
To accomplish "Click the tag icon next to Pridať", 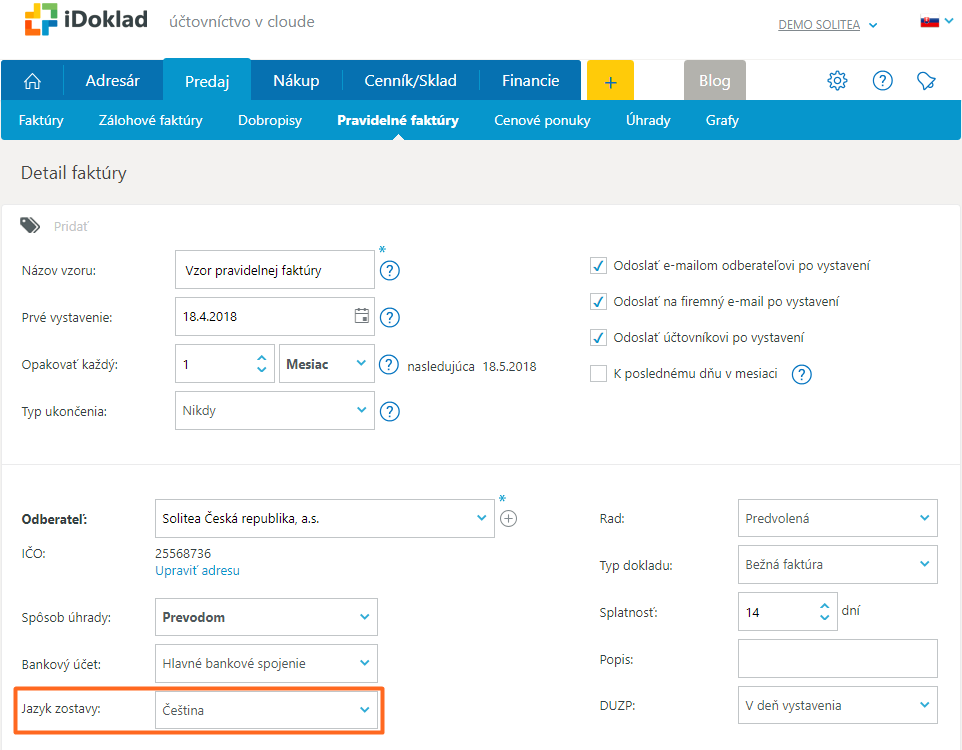I will tap(31, 226).
